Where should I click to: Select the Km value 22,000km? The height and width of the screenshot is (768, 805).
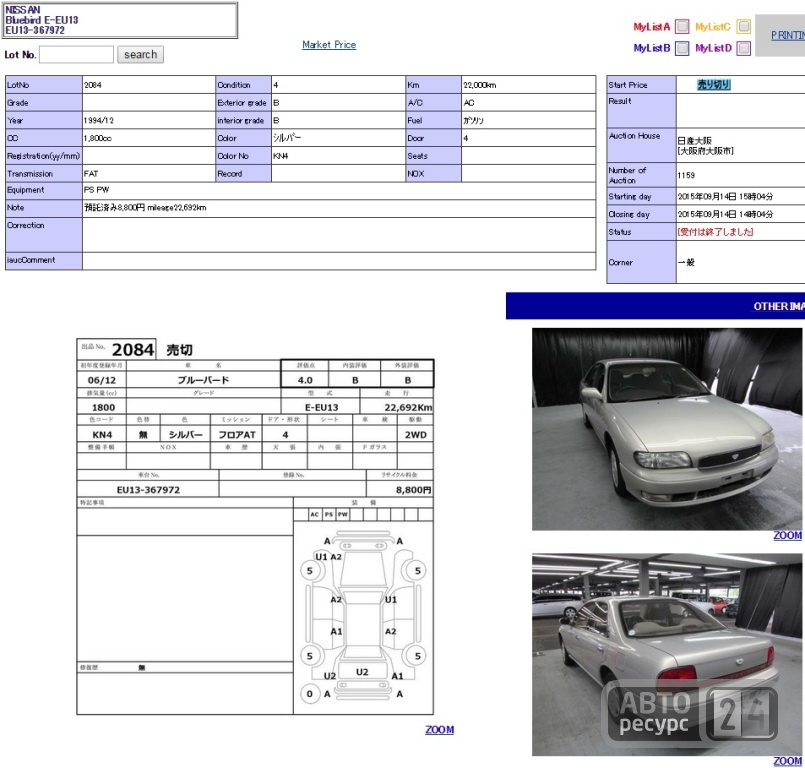(480, 85)
